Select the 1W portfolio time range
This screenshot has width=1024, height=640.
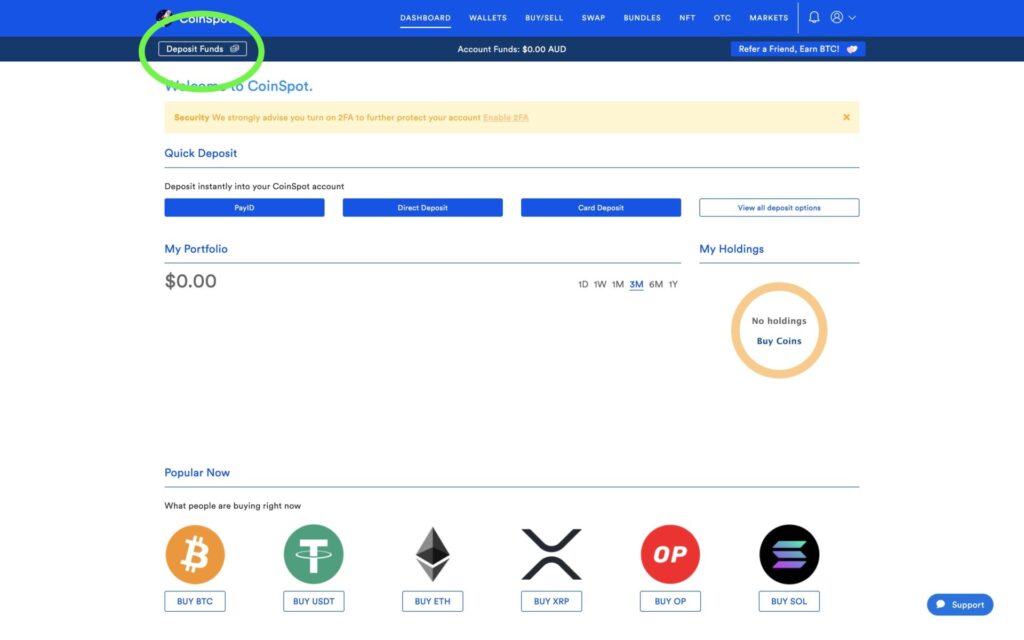600,285
